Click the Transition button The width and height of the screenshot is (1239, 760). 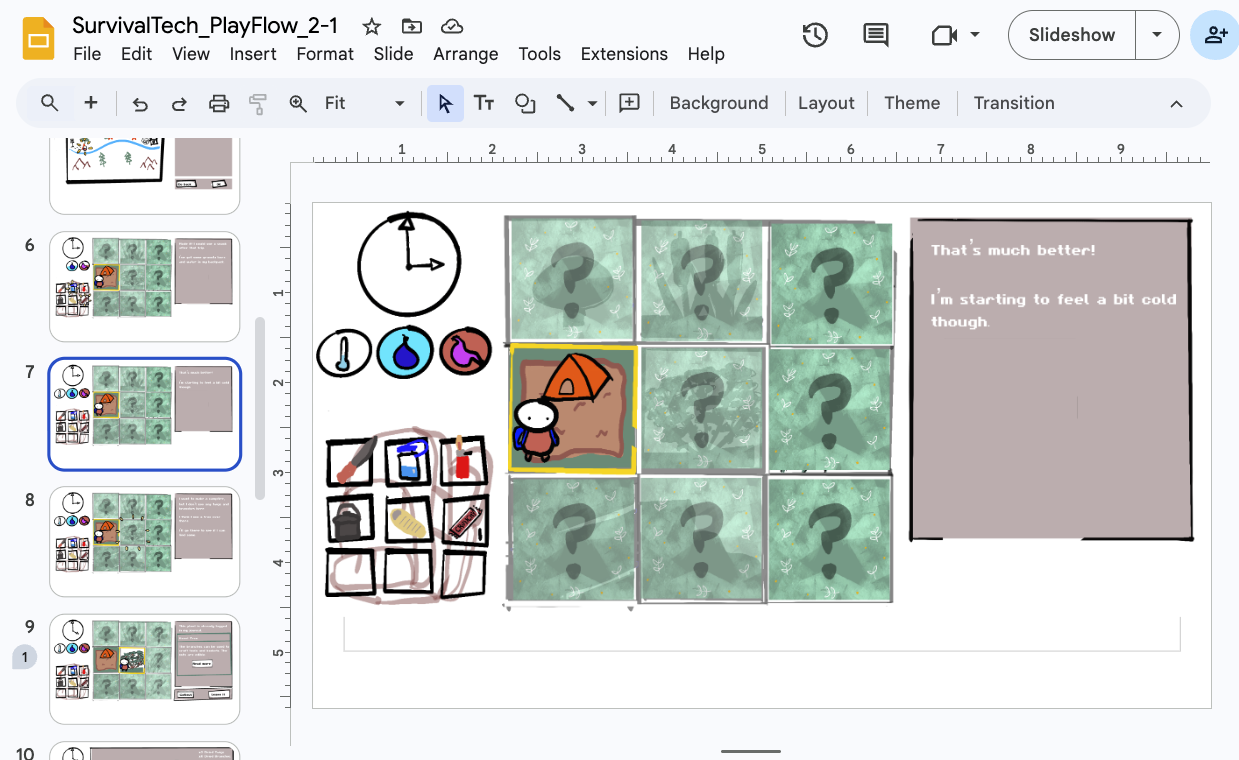coord(1014,103)
